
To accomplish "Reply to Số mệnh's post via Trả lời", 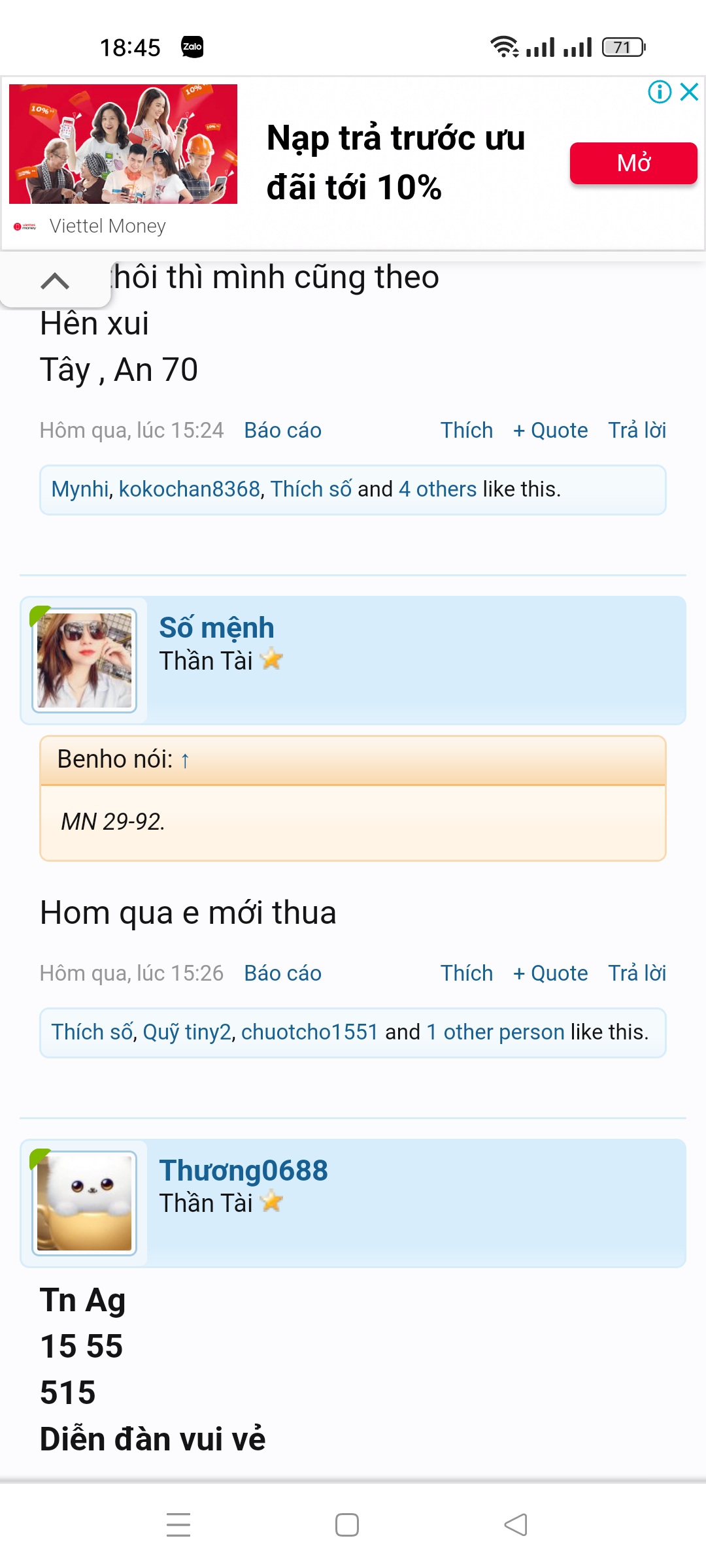I will (637, 973).
